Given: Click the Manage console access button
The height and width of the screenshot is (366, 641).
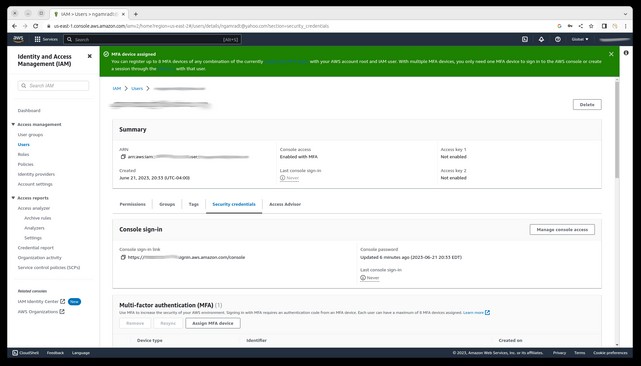Looking at the screenshot, I should [562, 229].
